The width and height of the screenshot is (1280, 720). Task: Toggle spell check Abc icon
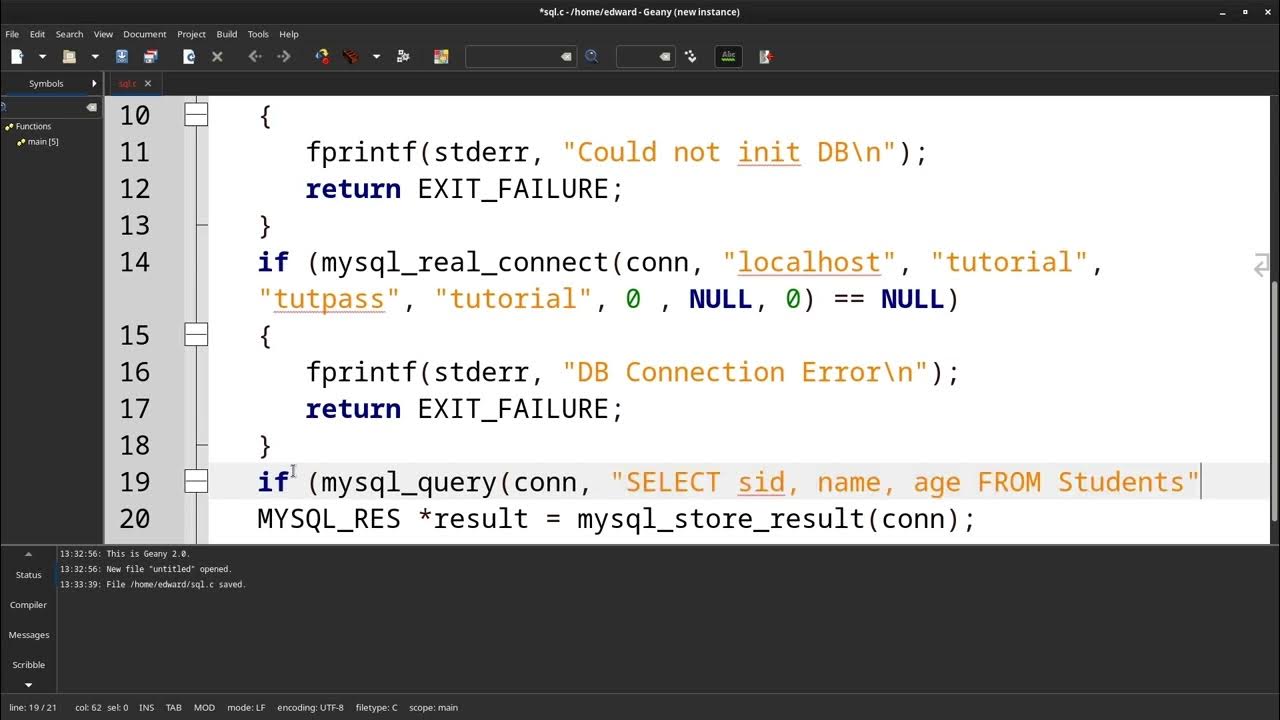pyautogui.click(x=729, y=57)
